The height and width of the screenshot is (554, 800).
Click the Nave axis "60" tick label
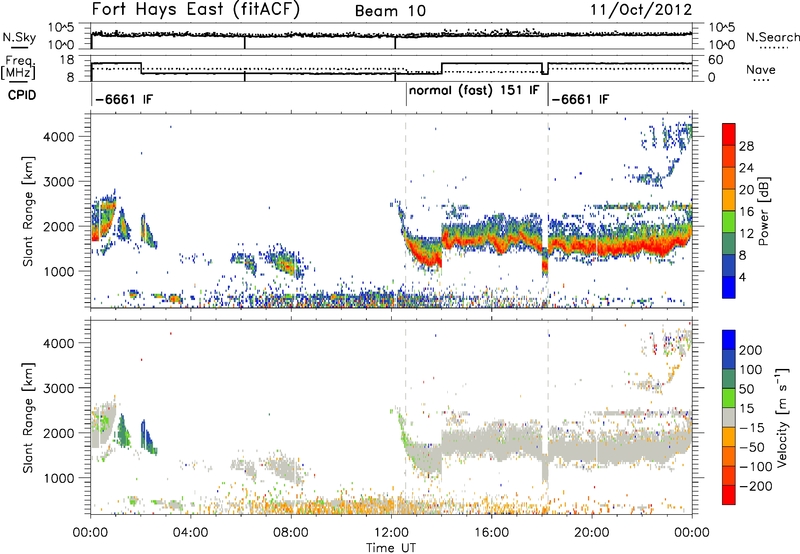pos(716,60)
